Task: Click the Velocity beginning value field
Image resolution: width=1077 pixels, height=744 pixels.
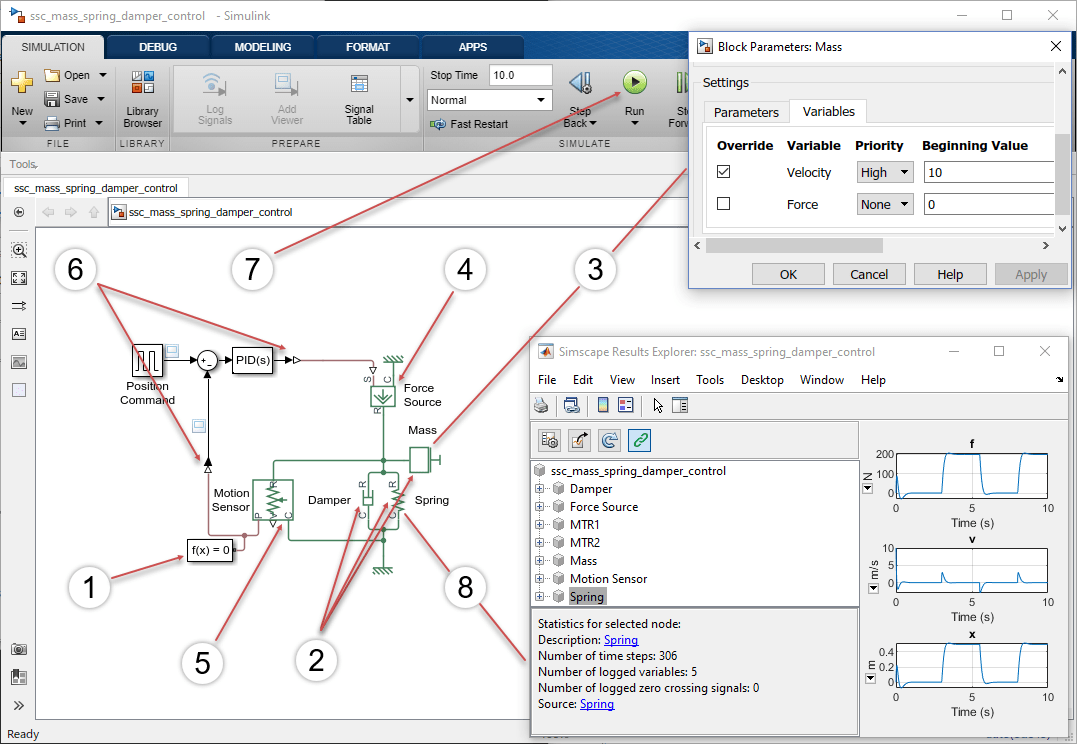Action: tap(989, 172)
